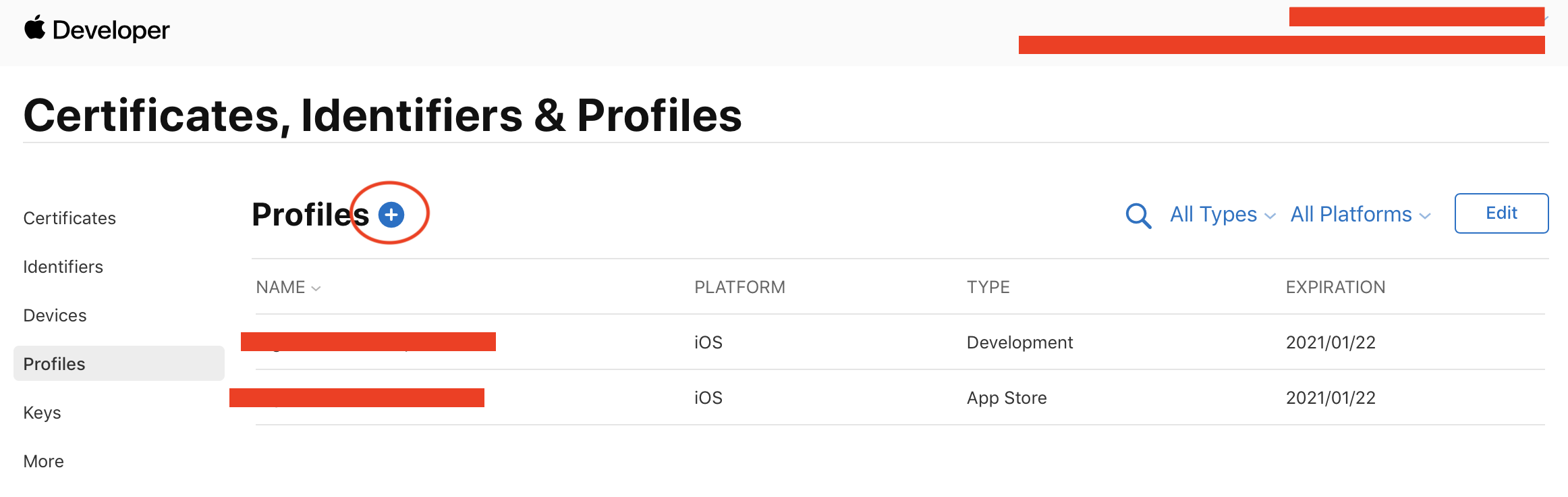
Task: Click the EXPIRATION column header
Action: click(1335, 288)
